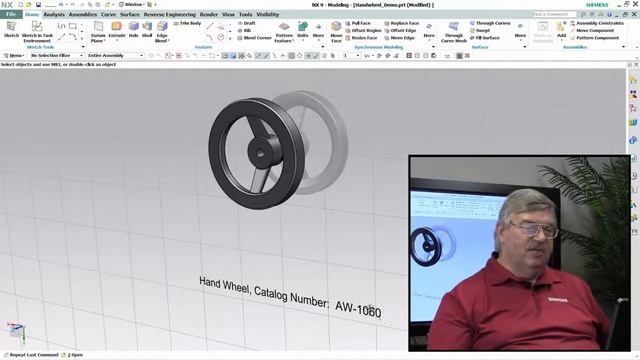Open Assembly Constraints
640x360 pixels.
click(x=597, y=23)
